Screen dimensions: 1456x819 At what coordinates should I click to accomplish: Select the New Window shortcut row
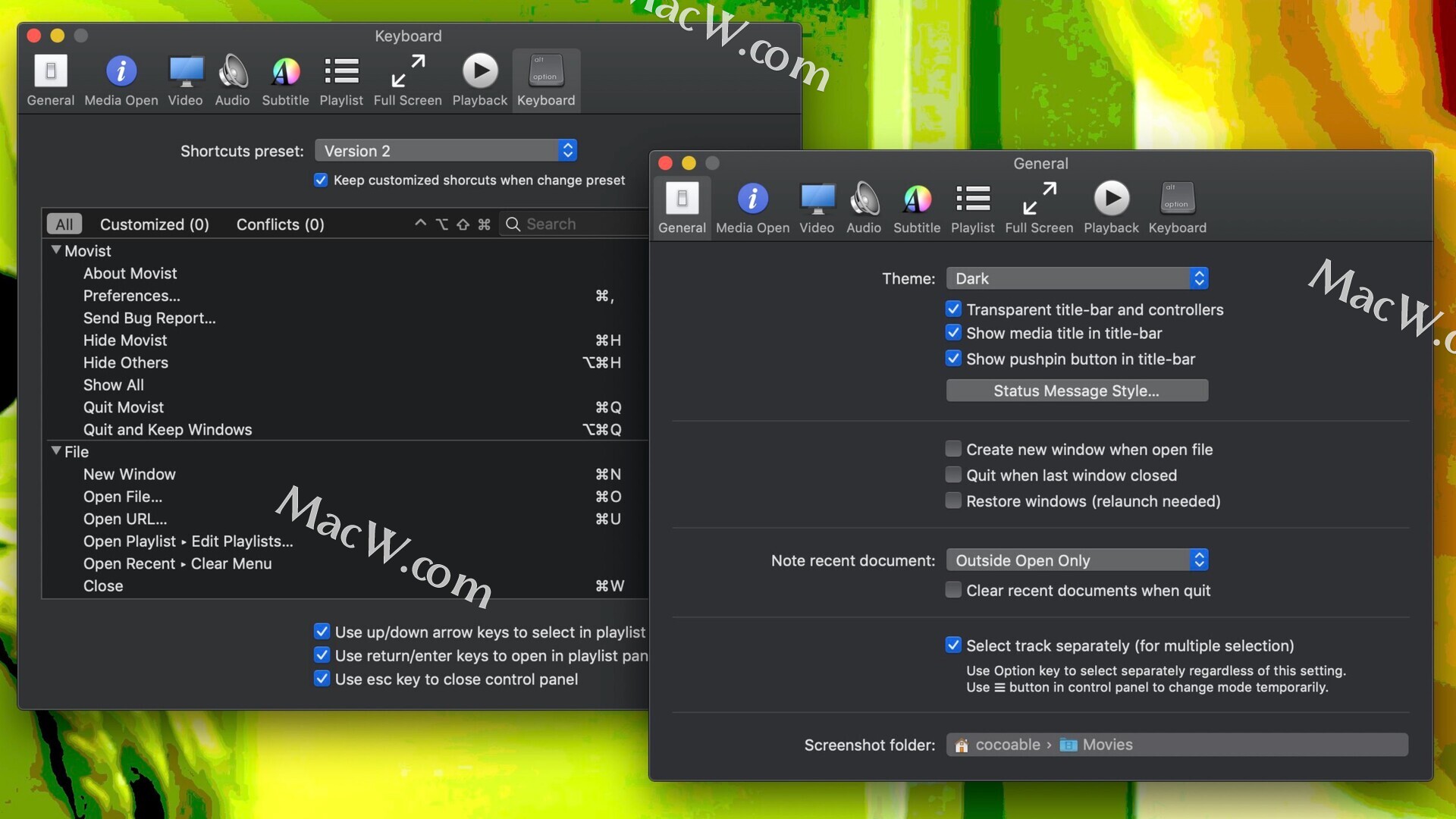(x=346, y=474)
